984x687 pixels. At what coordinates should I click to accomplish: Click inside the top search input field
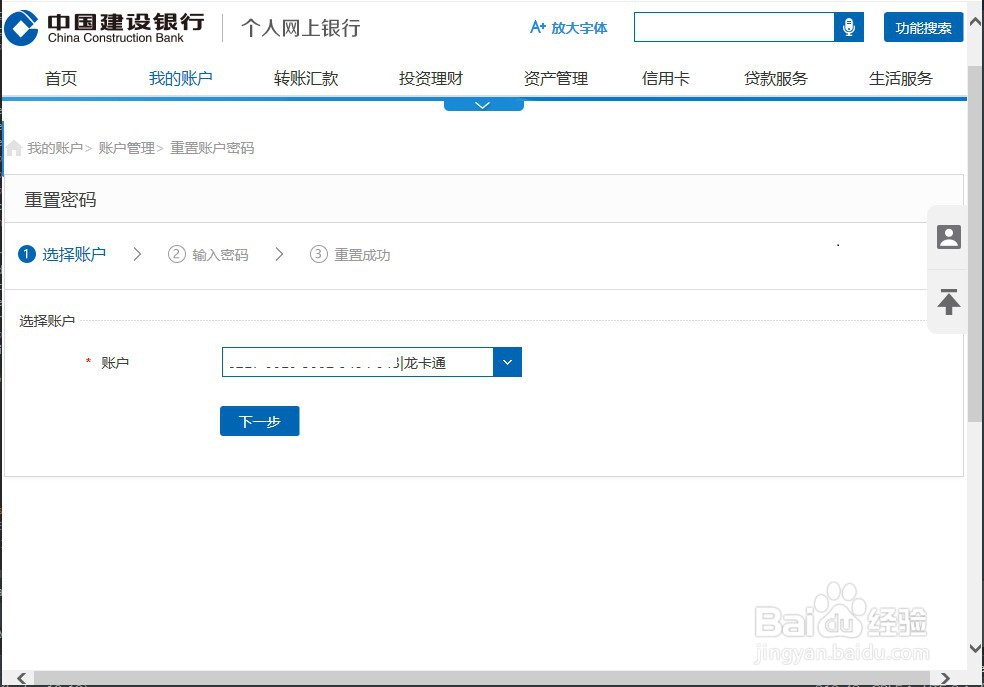pyautogui.click(x=735, y=27)
